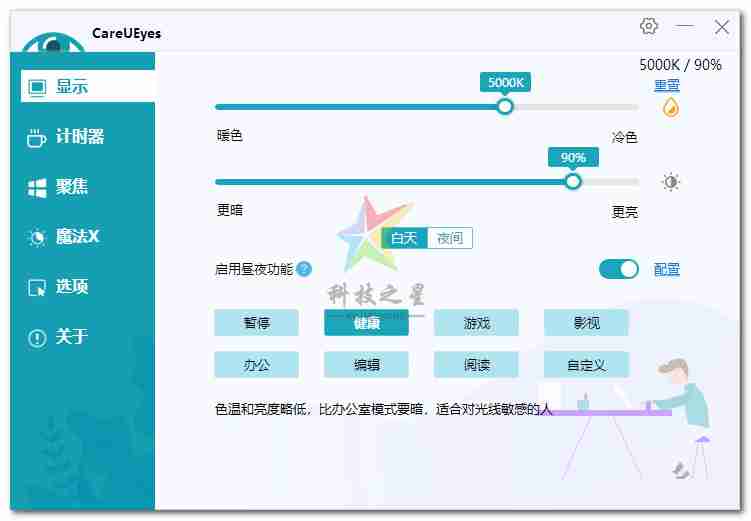The width and height of the screenshot is (751, 521).
Task: Choose the 游戏 game preset
Action: point(476,323)
